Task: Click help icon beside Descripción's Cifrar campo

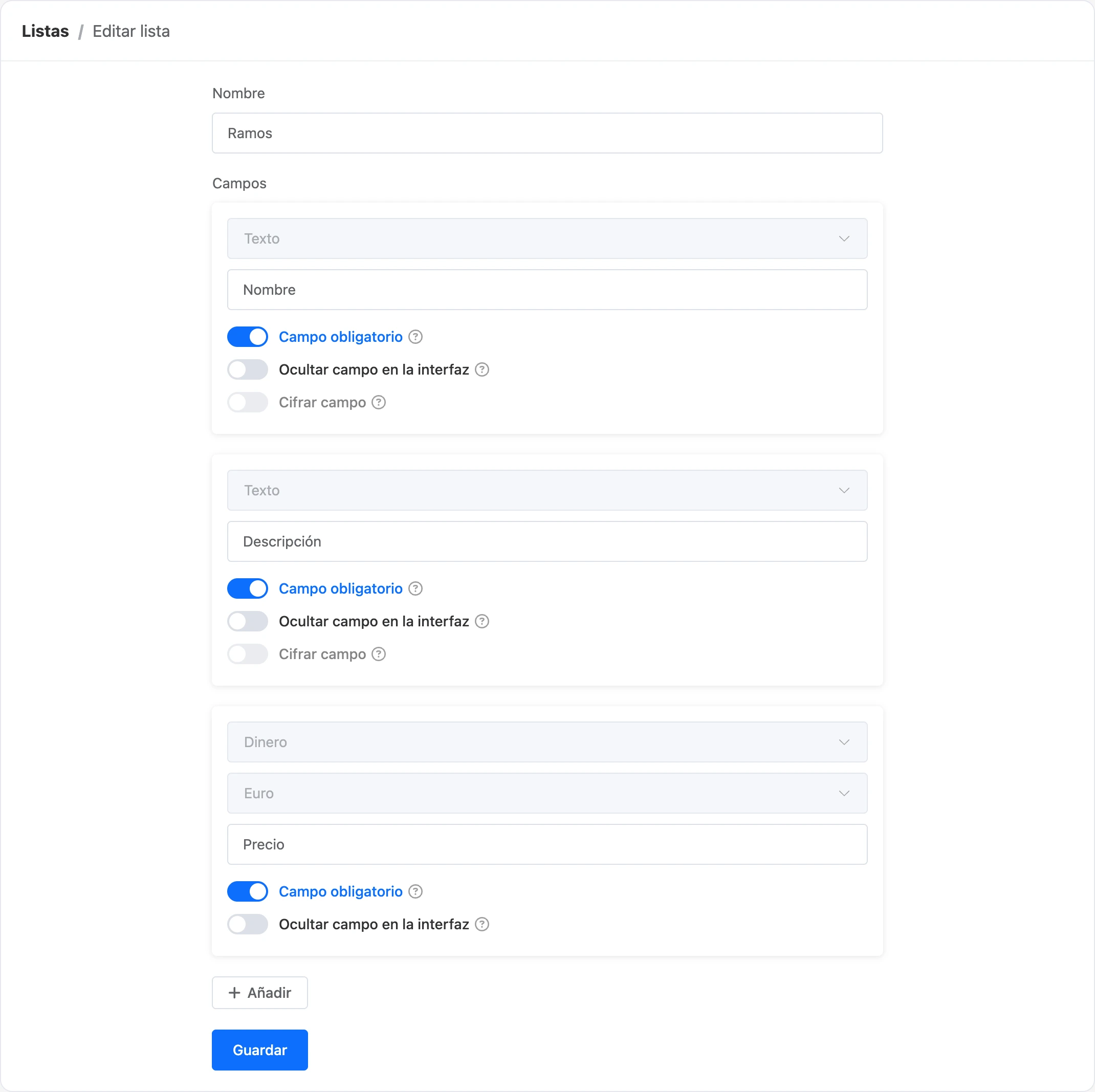Action: point(379,654)
